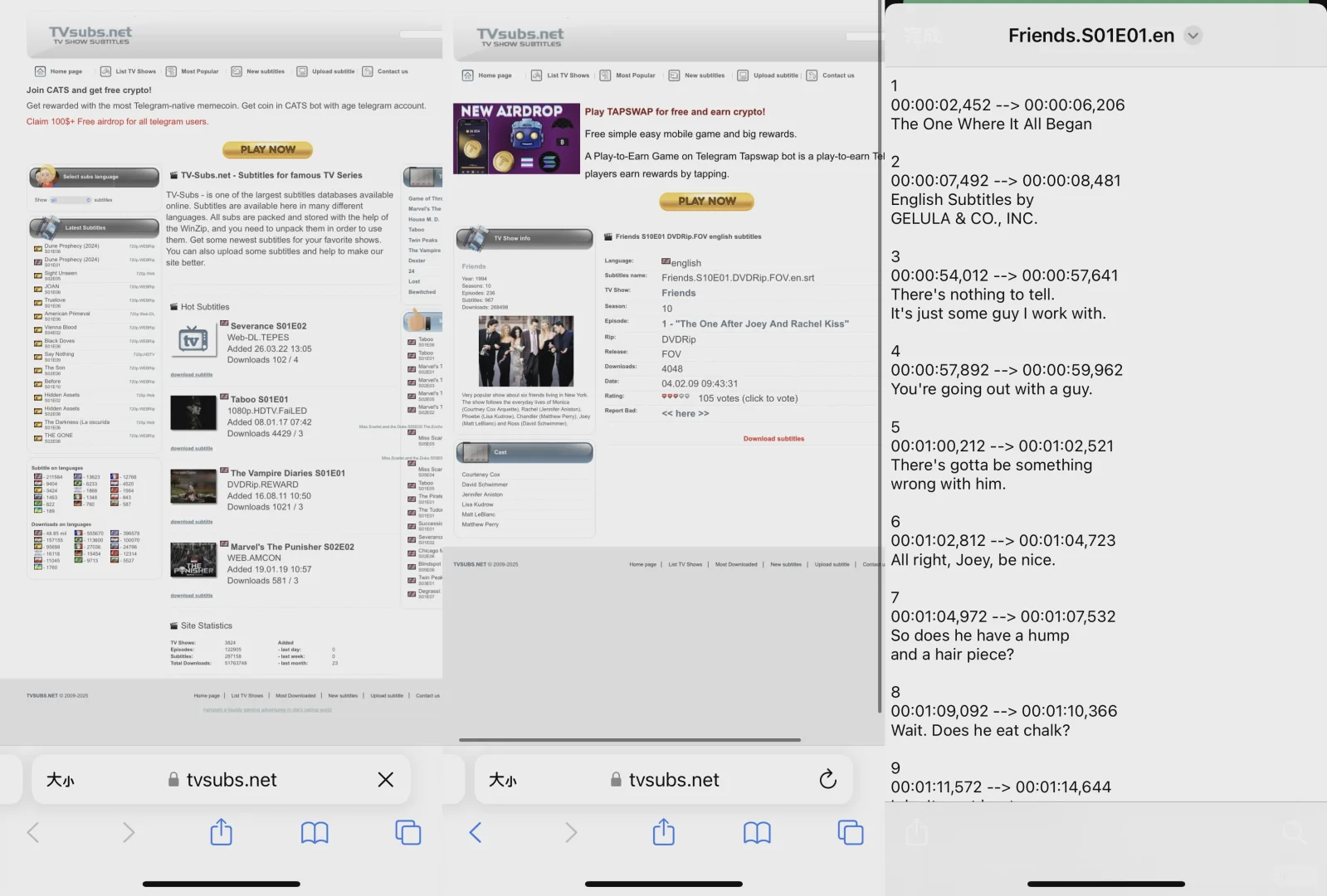Screen dimensions: 1327x896
Task: Click The Punisher poster thumbnail
Action: [x=193, y=560]
